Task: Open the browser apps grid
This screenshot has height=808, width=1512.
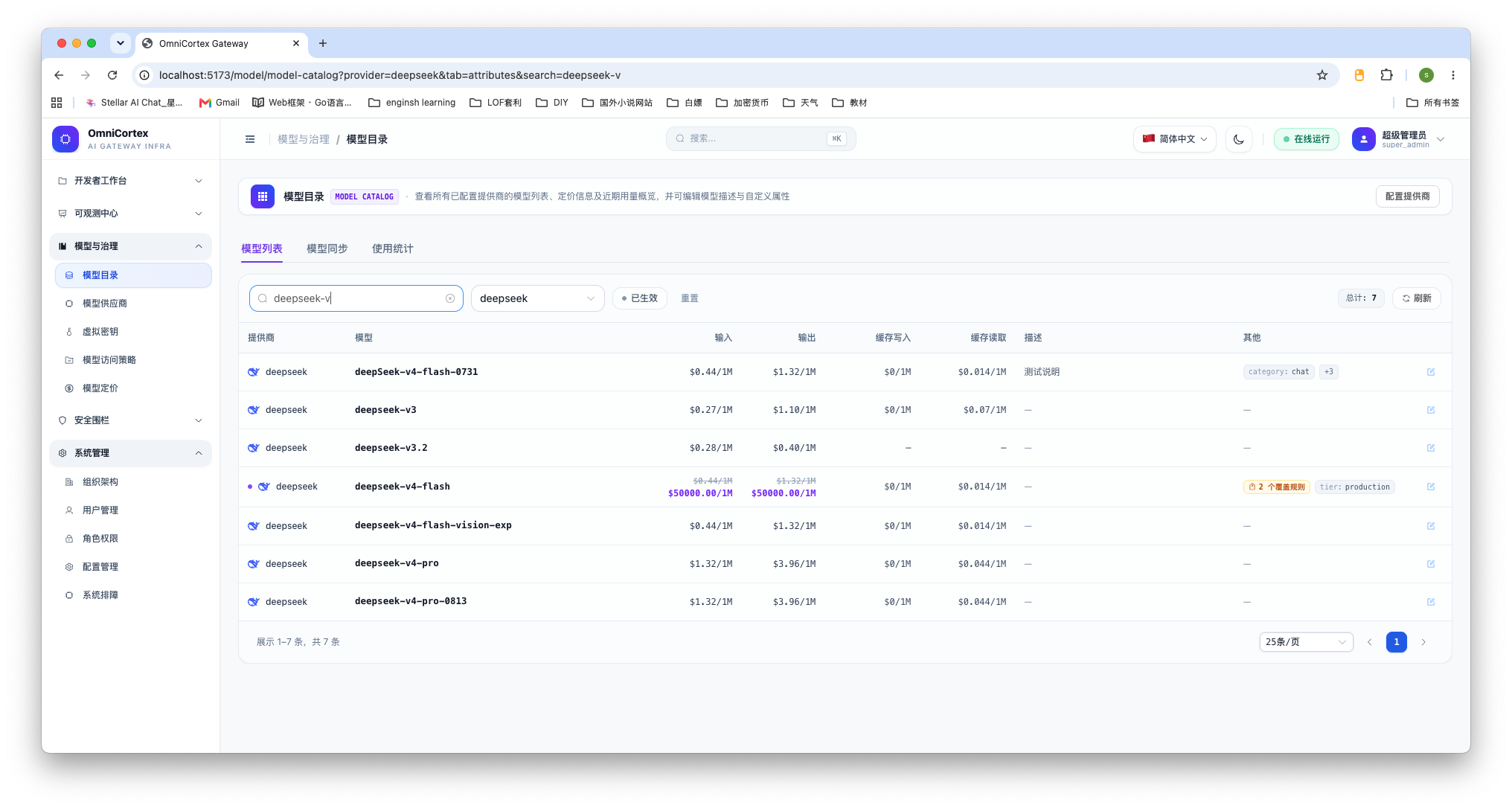Action: point(57,103)
